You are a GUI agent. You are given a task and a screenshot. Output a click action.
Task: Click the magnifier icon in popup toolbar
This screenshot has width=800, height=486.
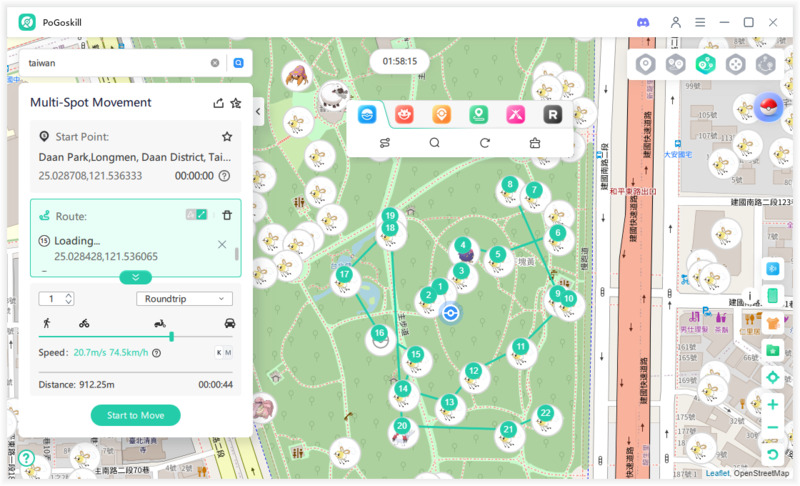point(434,143)
